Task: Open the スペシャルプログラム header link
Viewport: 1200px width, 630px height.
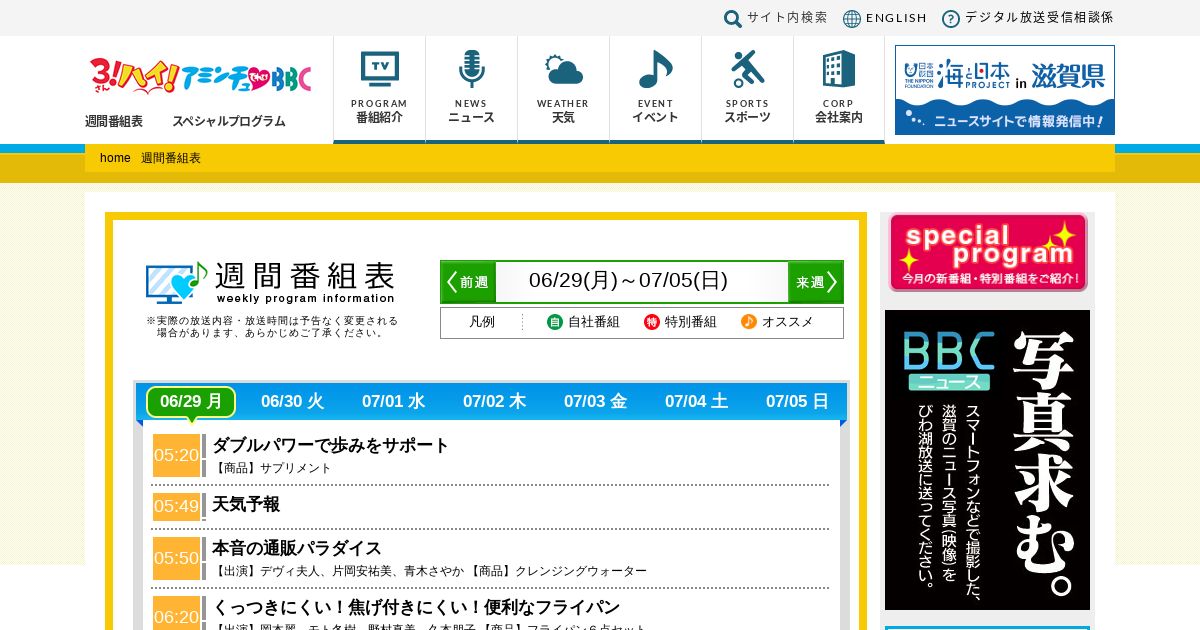Action: (x=229, y=121)
